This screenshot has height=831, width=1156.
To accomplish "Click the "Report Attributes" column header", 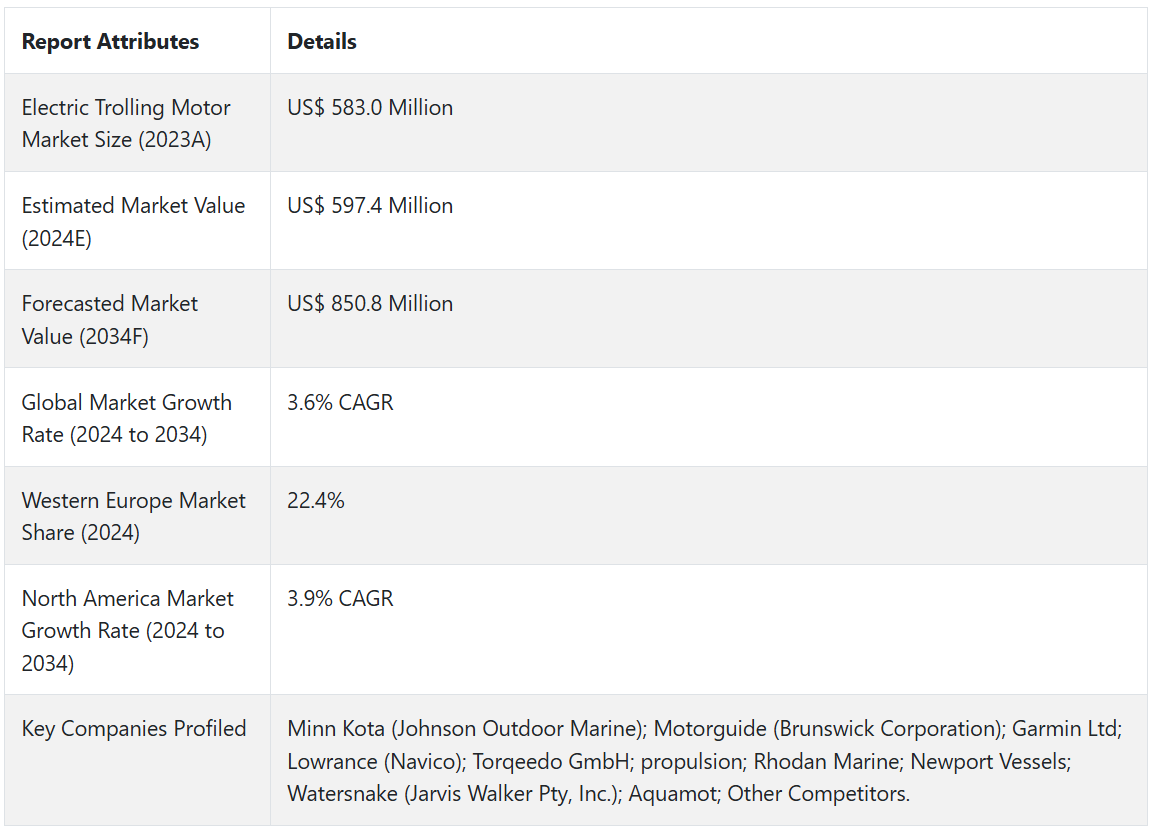I will pos(110,42).
